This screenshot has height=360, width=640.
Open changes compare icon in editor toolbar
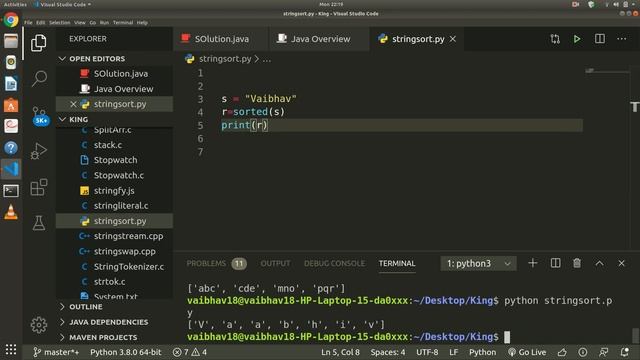[x=555, y=39]
